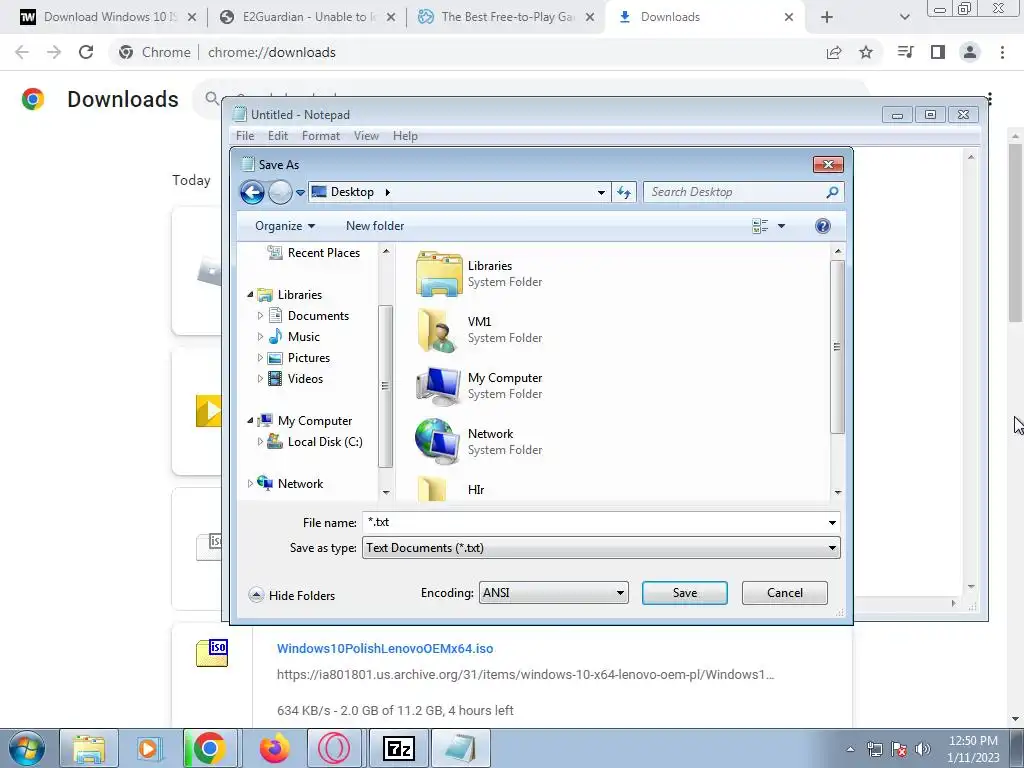Click the Cancel button in Save As
1024x768 pixels.
click(x=784, y=593)
